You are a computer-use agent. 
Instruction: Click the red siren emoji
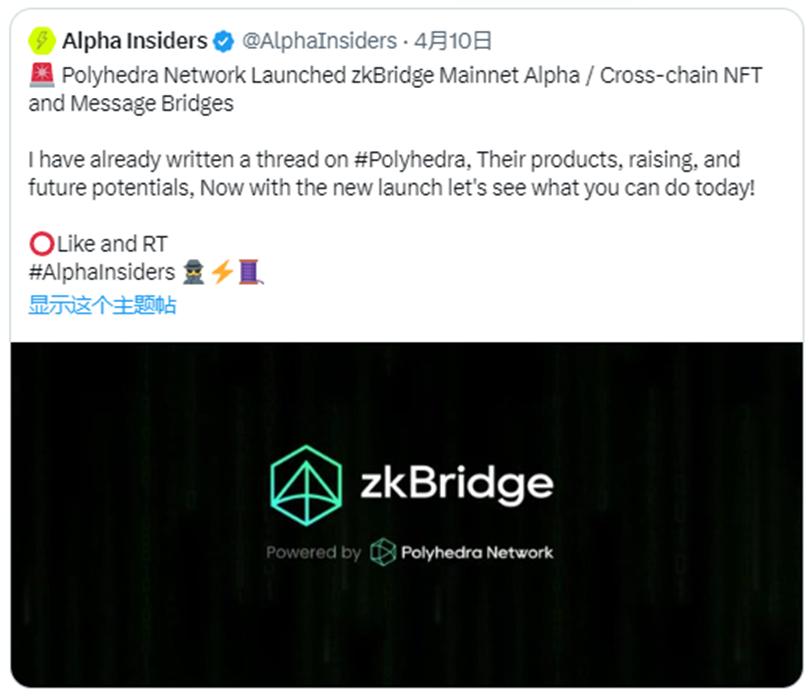coord(41,76)
